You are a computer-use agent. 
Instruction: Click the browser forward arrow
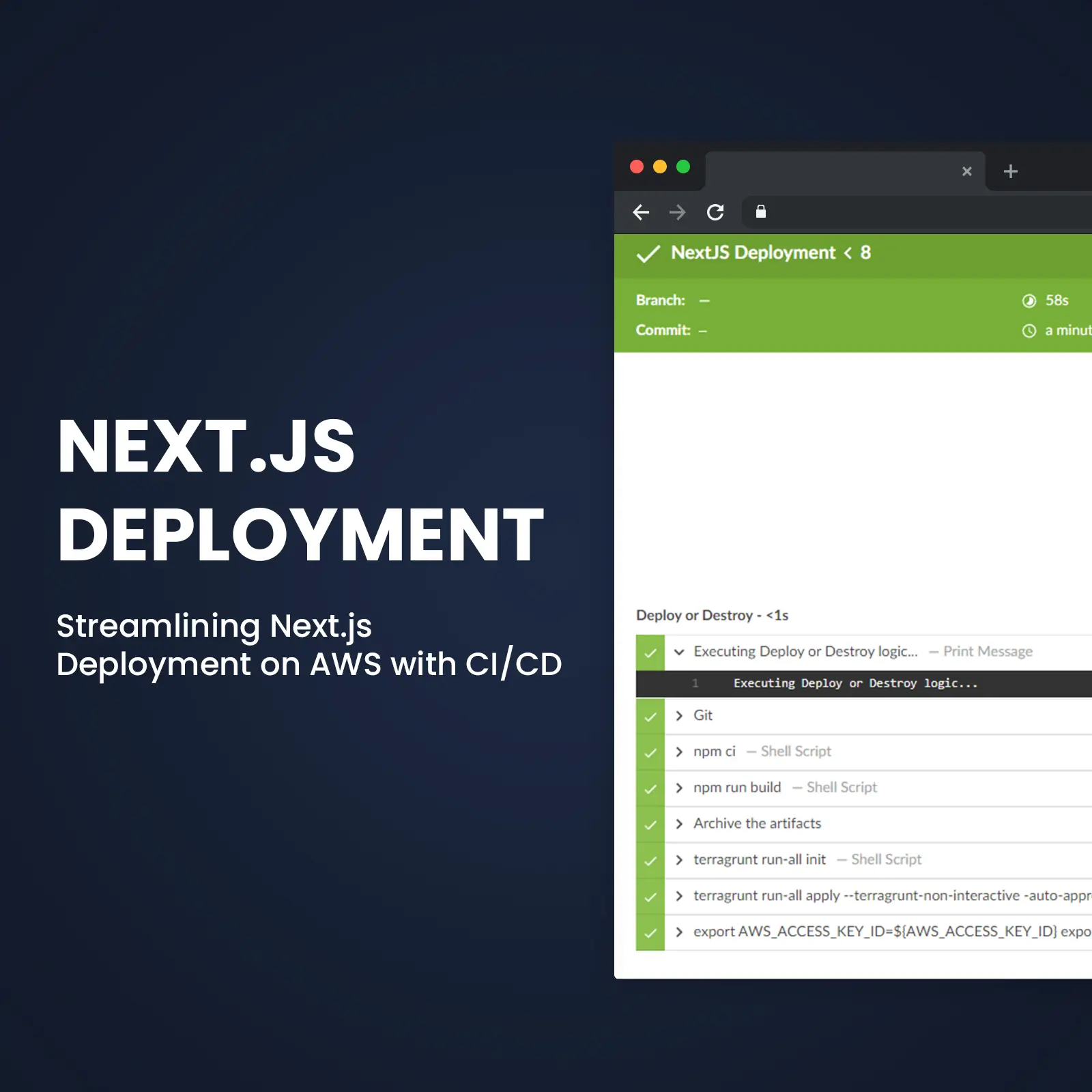tap(677, 212)
